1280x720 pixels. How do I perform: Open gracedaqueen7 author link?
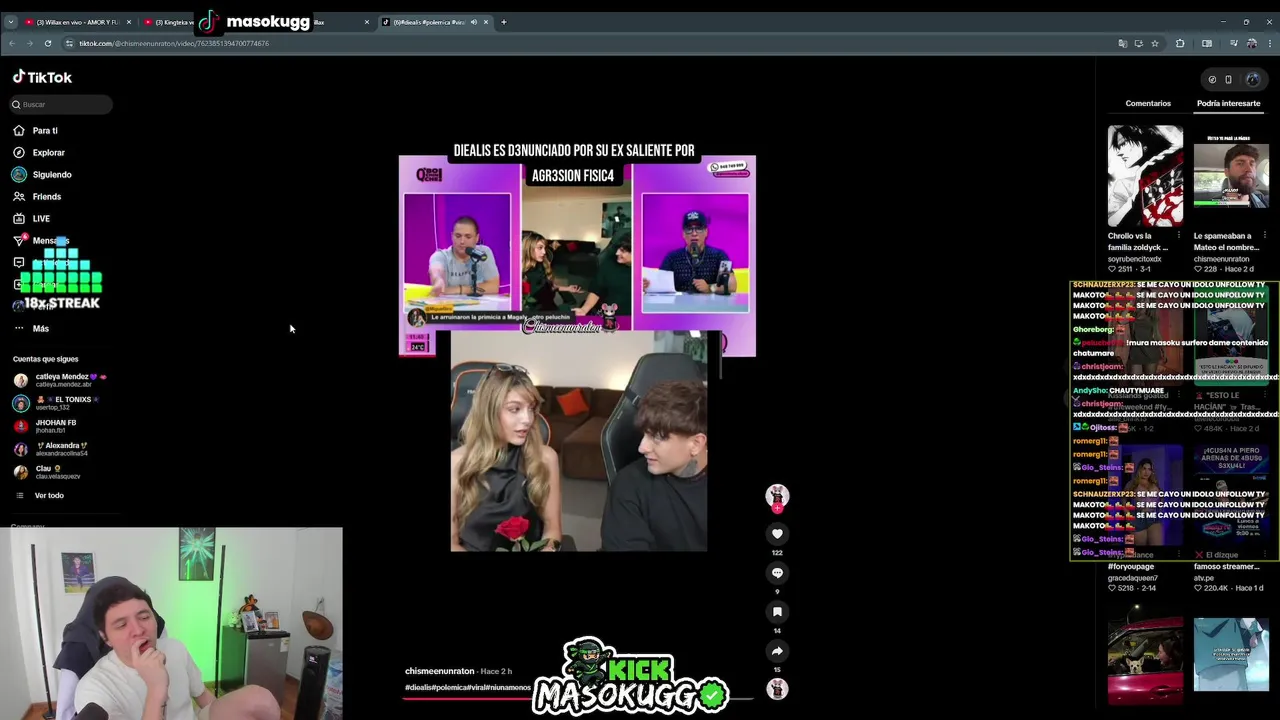click(x=1133, y=578)
